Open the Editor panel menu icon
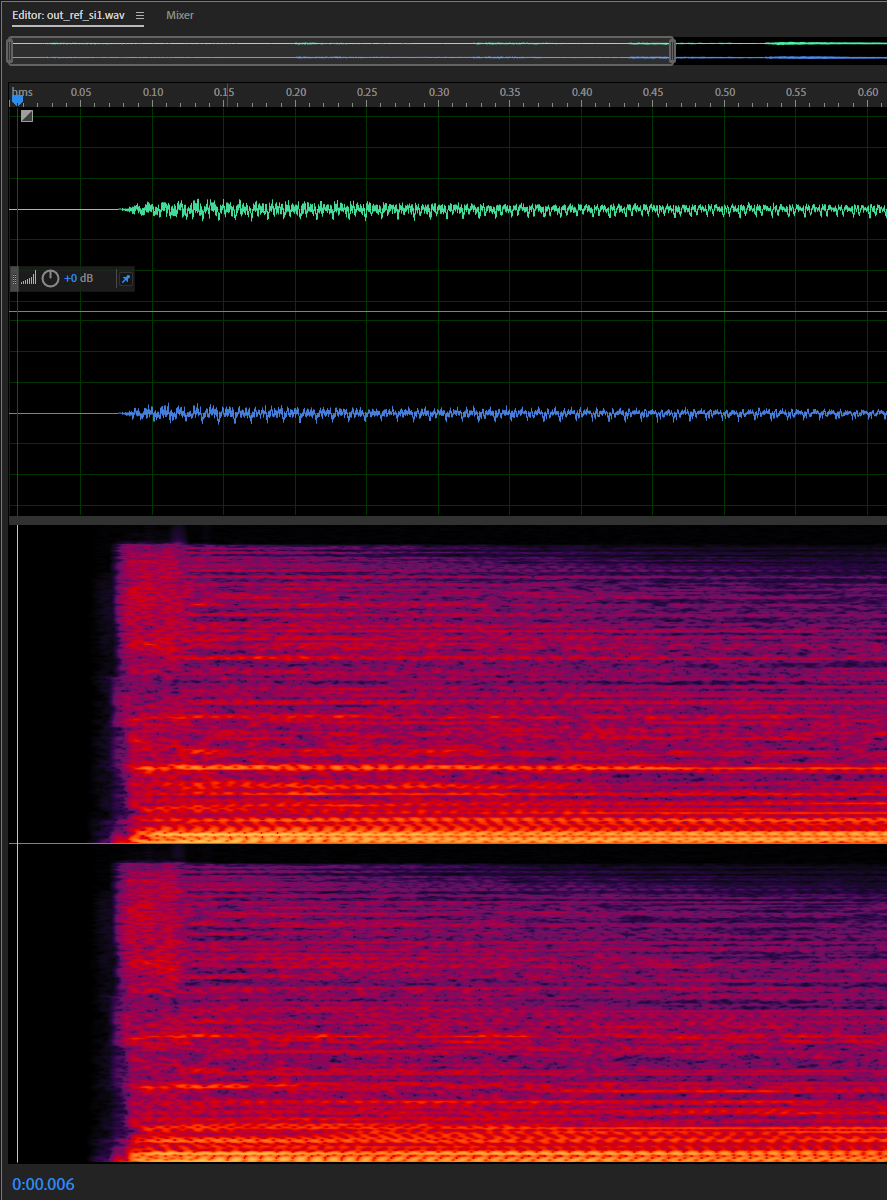 pyautogui.click(x=140, y=16)
